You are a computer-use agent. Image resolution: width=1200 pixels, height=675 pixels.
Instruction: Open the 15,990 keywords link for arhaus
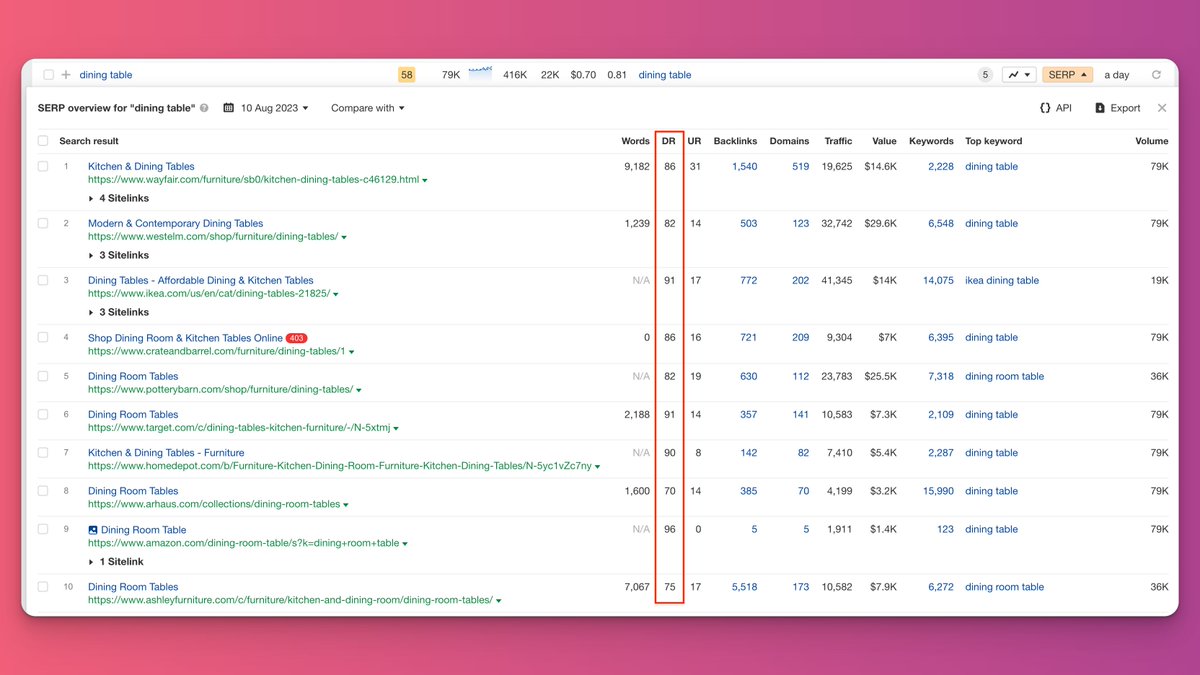[938, 491]
